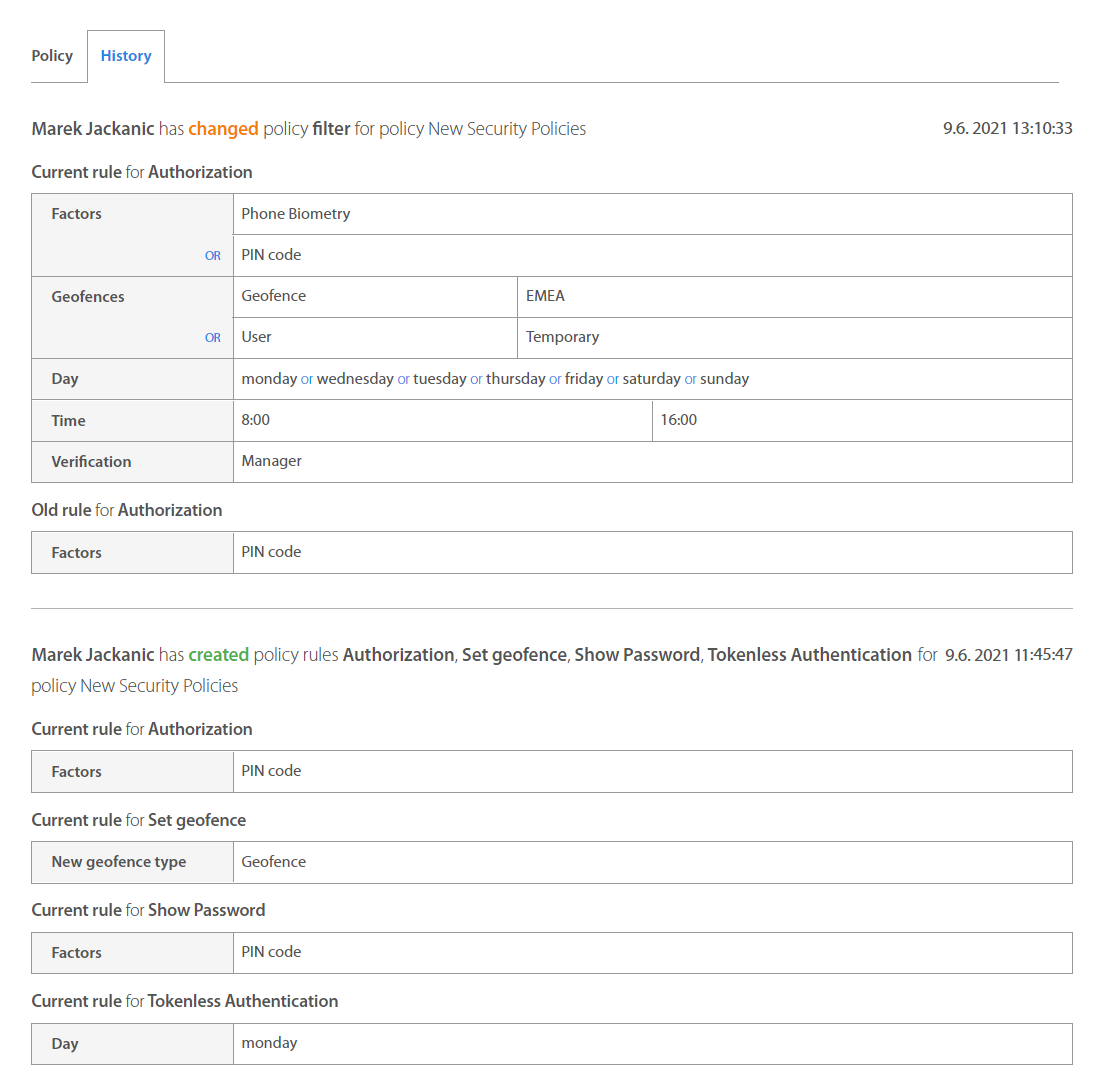Click the New geofence type label
The image size is (1096, 1089).
pyautogui.click(x=119, y=862)
